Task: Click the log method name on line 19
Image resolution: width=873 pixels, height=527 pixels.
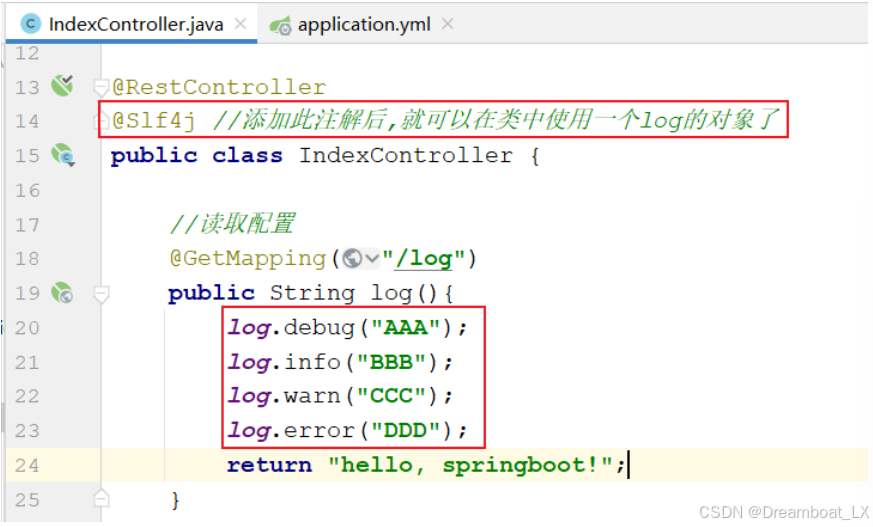Action: [x=391, y=293]
